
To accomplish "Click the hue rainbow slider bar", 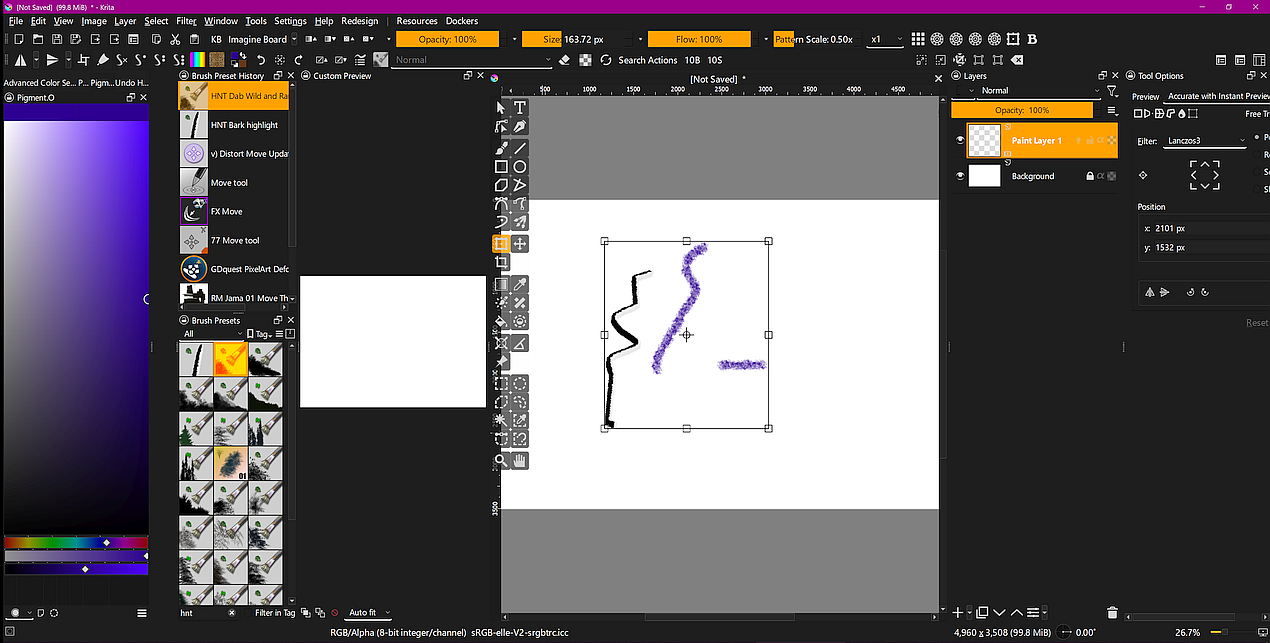I will [75, 543].
